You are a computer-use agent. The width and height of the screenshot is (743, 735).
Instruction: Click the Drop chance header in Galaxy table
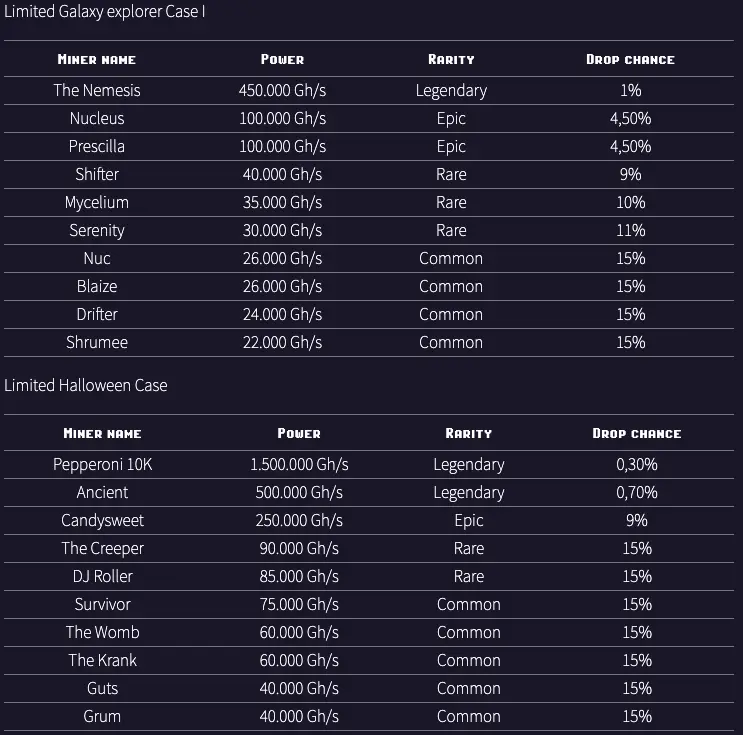[630, 59]
